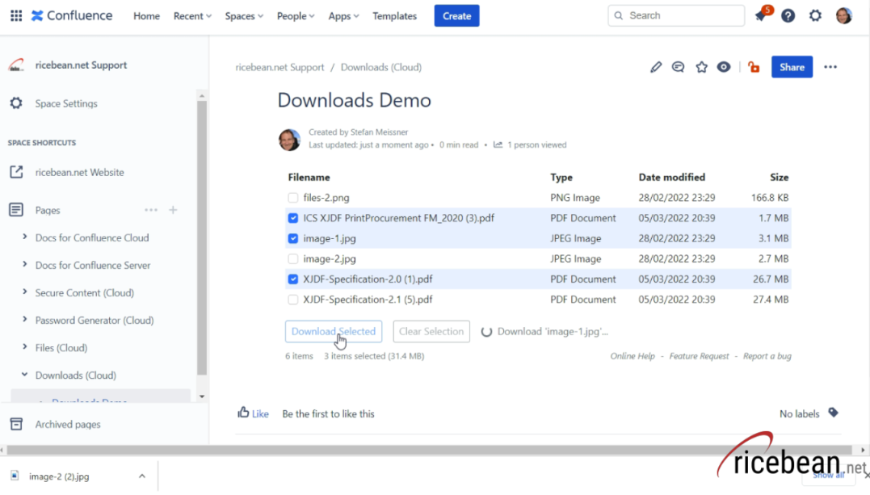Click the Download Selected button
The width and height of the screenshot is (870, 495).
click(x=333, y=332)
